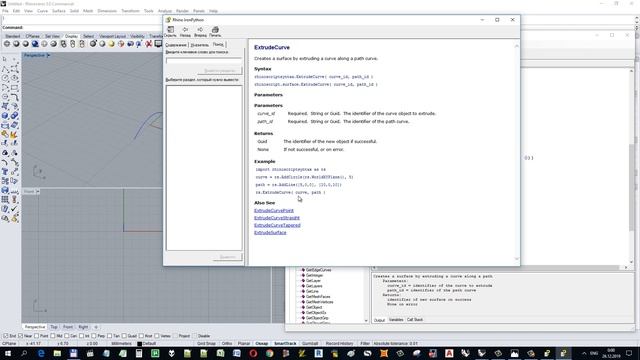This screenshot has height=360, width=640.
Task: Toggle Gumball in the status bar
Action: [310, 344]
